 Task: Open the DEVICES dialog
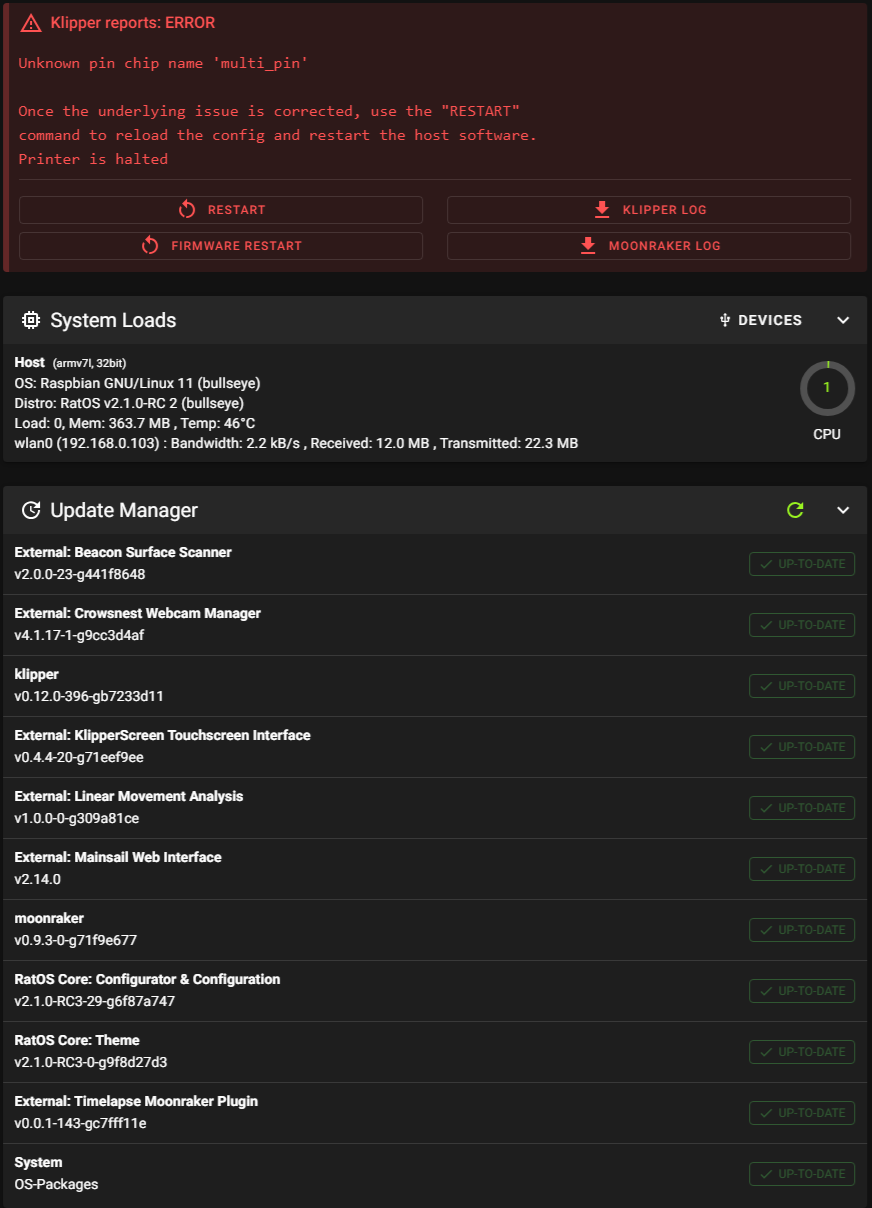(761, 320)
